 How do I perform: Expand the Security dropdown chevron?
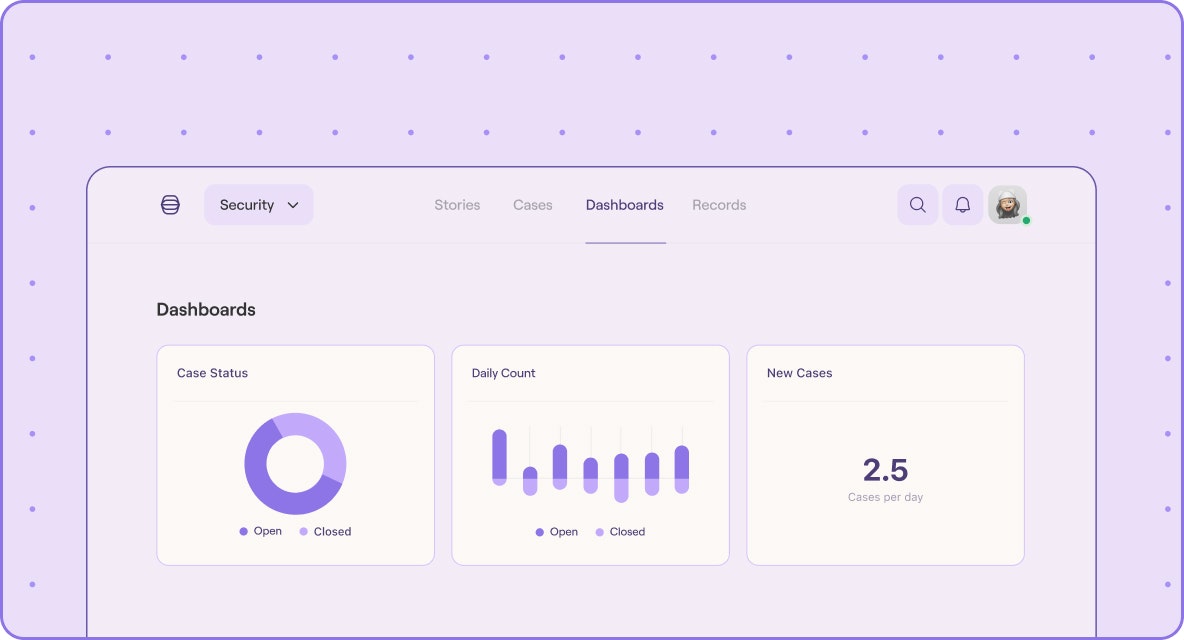click(293, 205)
